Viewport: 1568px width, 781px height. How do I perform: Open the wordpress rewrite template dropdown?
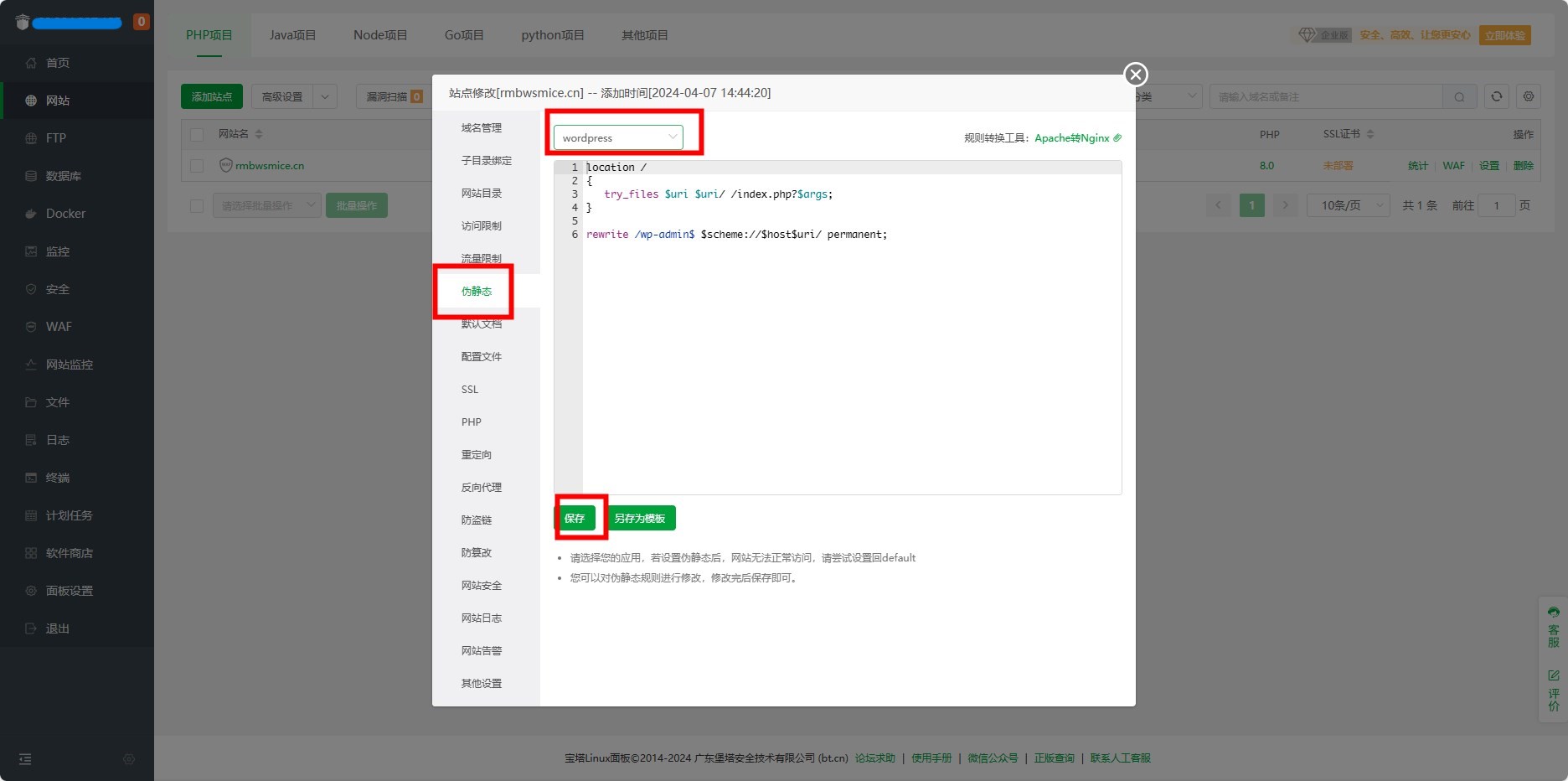[x=618, y=137]
